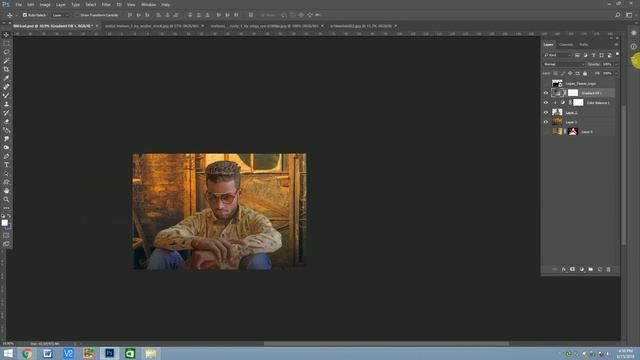The height and width of the screenshot is (360, 640).
Task: Select the Eyedropper tool
Action: pyautogui.click(x=6, y=78)
